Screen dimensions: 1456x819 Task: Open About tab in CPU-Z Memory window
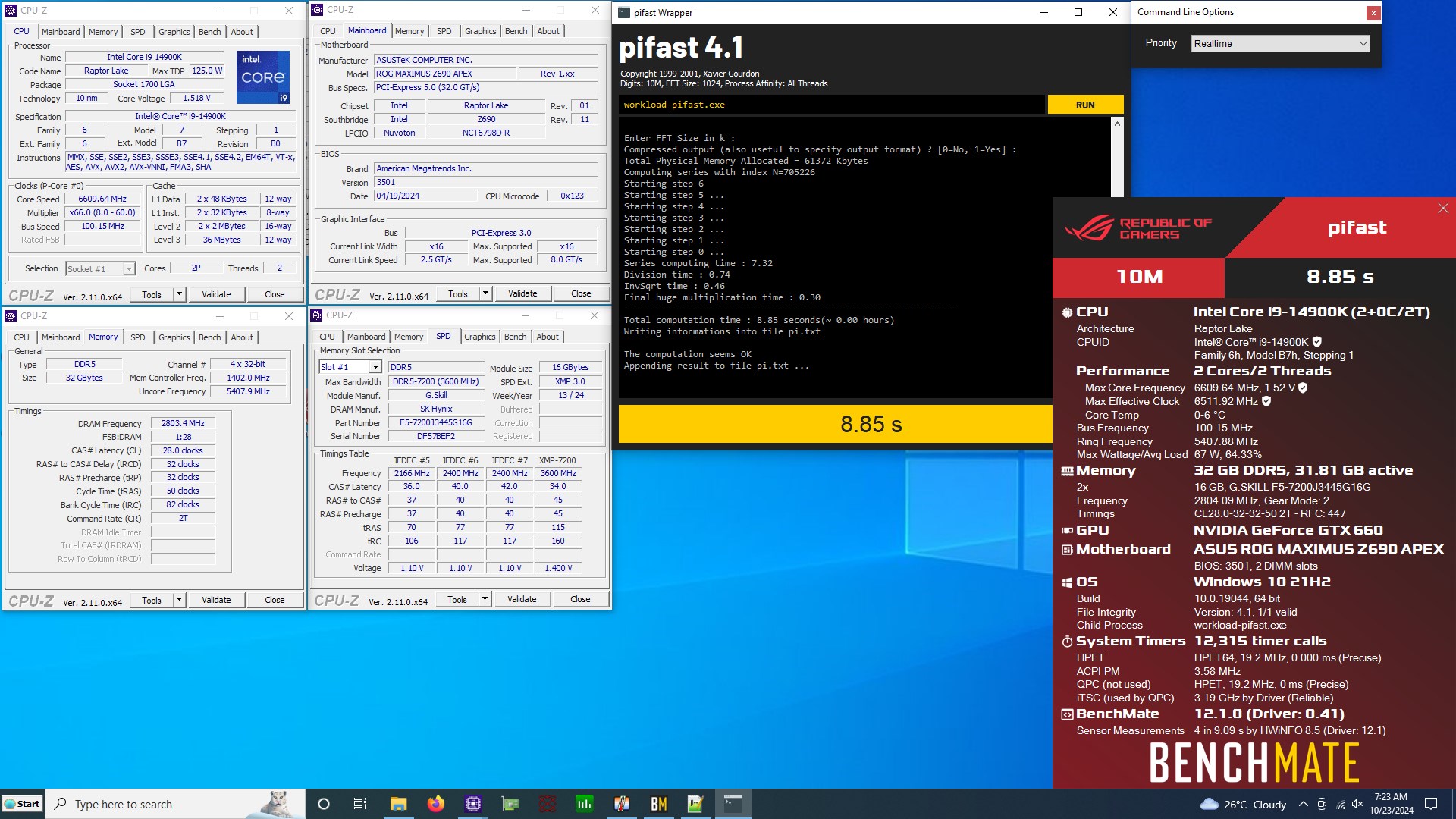(x=242, y=337)
